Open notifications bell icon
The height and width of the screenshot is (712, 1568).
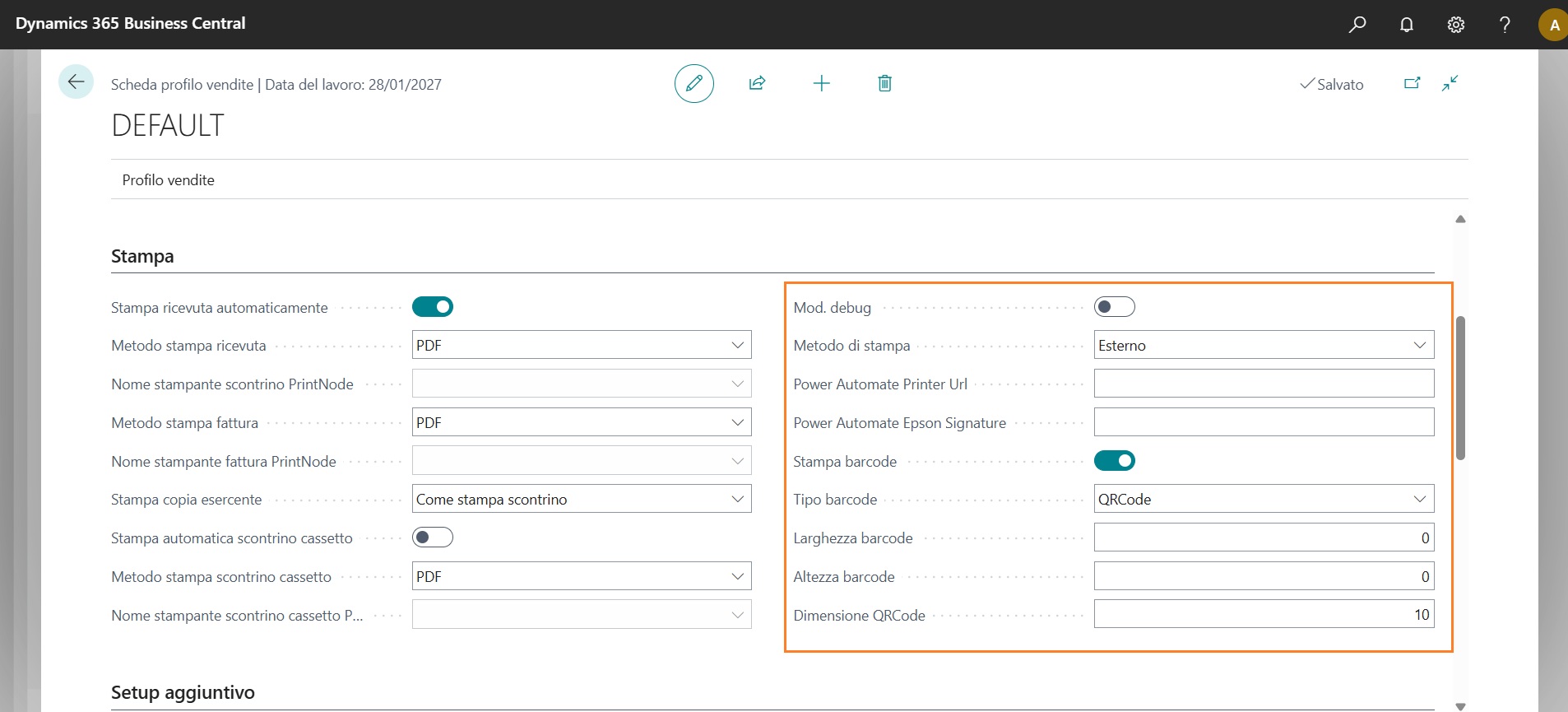click(x=1407, y=25)
